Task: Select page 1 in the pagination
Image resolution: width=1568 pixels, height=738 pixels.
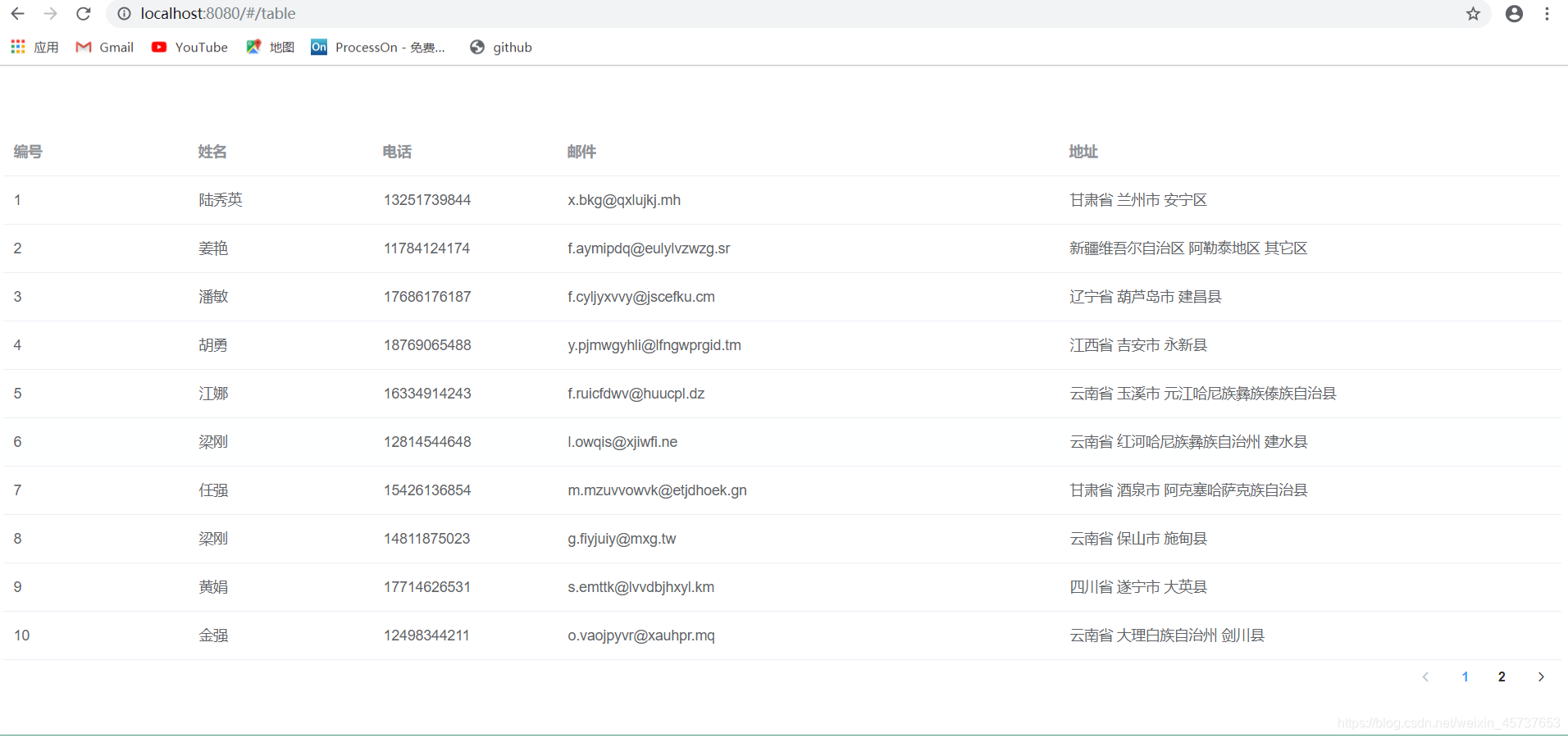Action: pos(1465,676)
